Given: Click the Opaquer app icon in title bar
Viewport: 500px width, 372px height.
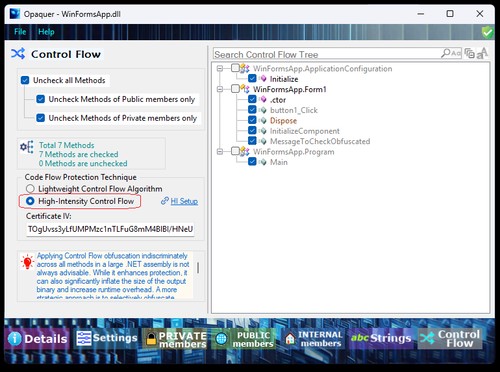Looking at the screenshot, I should click(x=15, y=14).
